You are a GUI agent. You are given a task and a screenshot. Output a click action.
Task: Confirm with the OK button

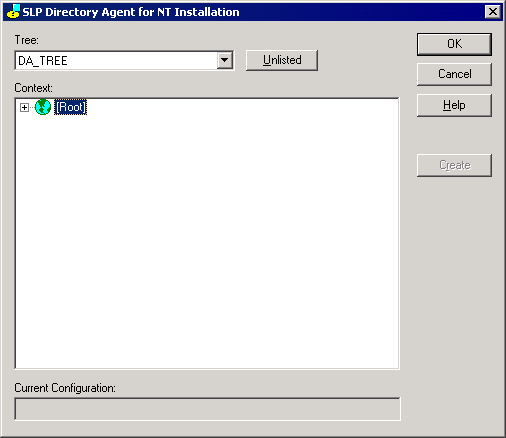click(454, 44)
